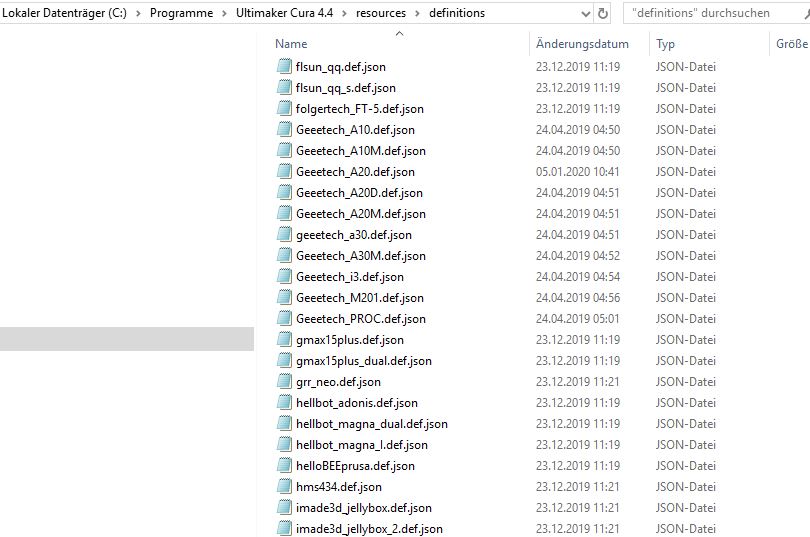Select the file name hellbot_adonis.def.json
This screenshot has width=810, height=537.
[356, 403]
